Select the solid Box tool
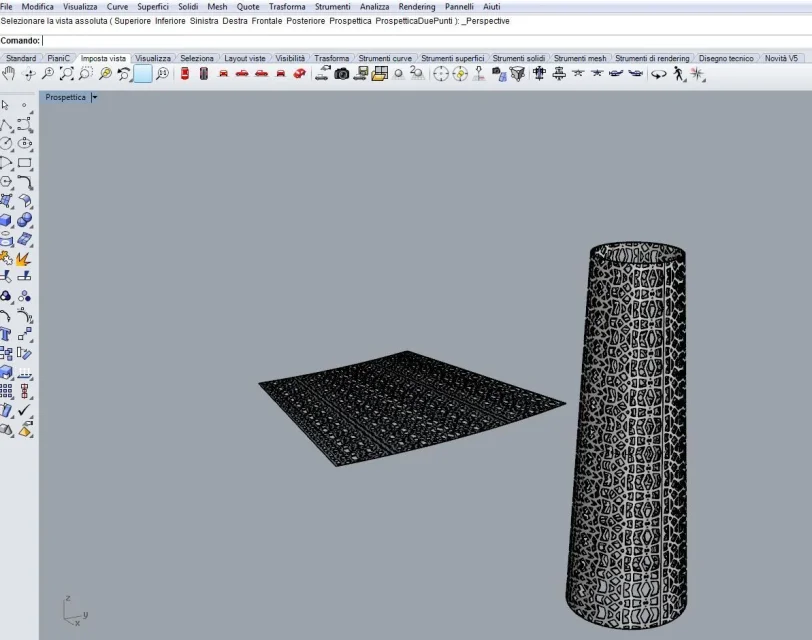 [x=6, y=220]
